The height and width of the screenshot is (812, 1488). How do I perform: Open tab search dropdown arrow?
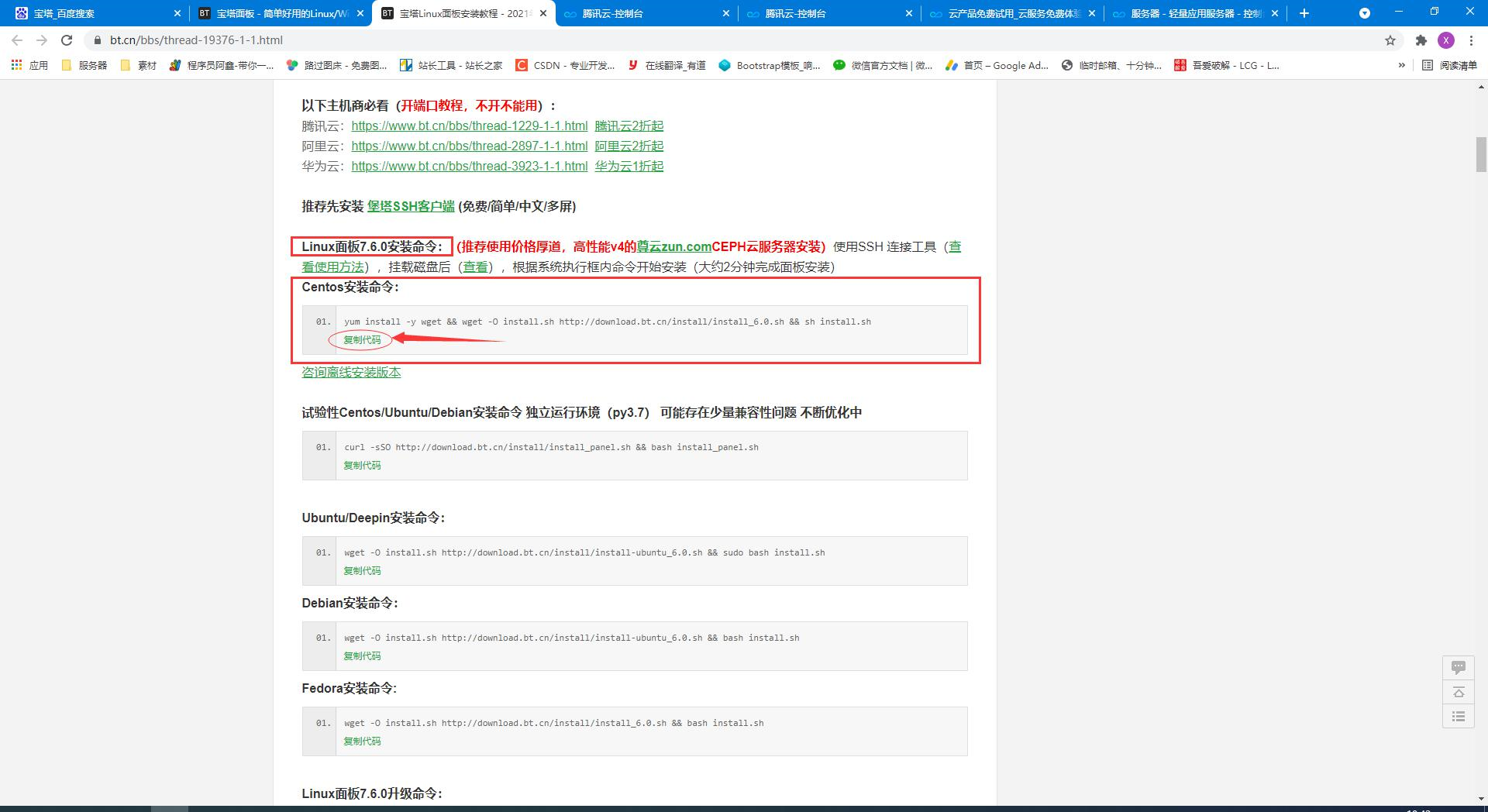click(1365, 13)
